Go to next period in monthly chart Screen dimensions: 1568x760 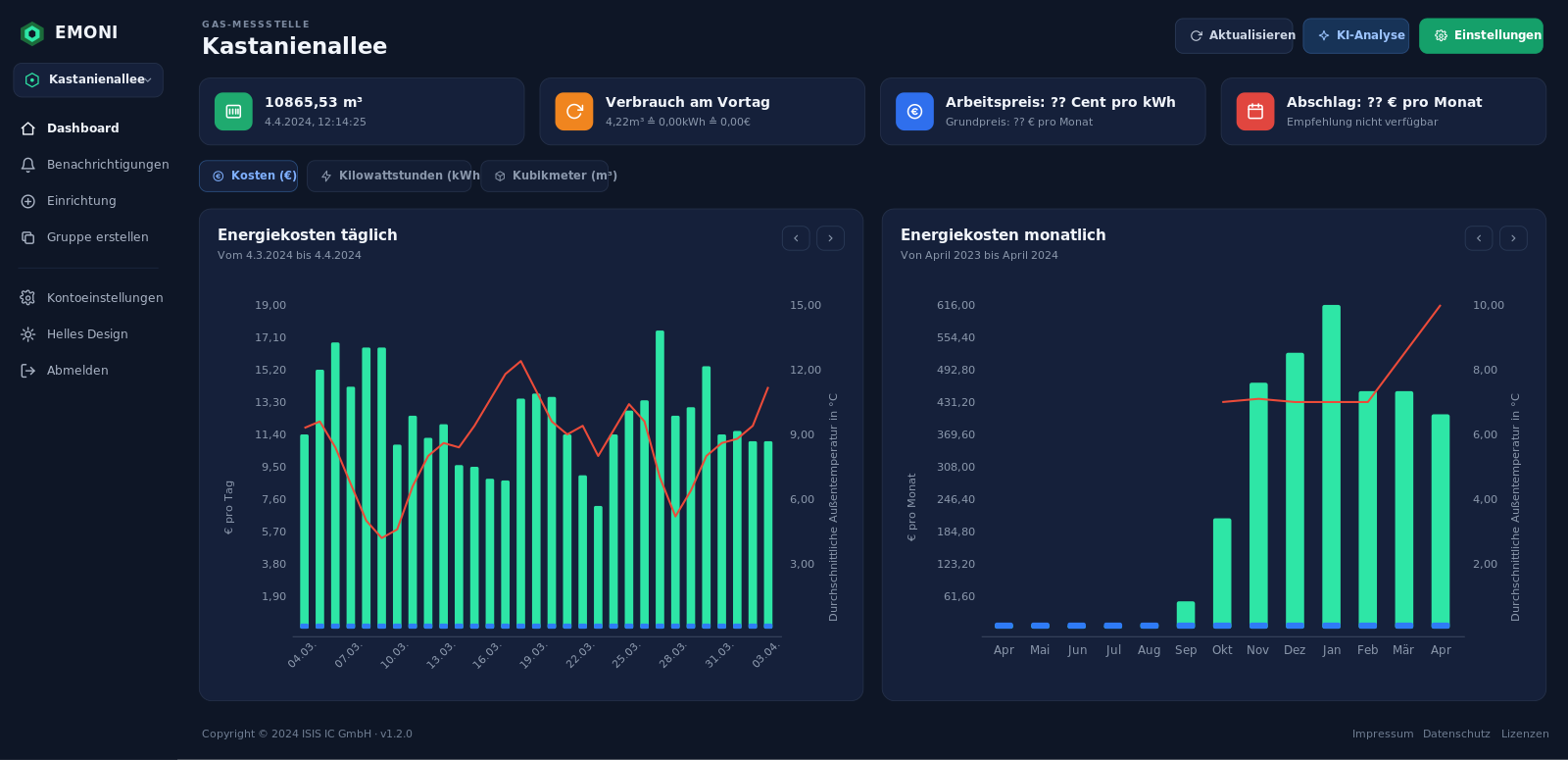point(1513,238)
